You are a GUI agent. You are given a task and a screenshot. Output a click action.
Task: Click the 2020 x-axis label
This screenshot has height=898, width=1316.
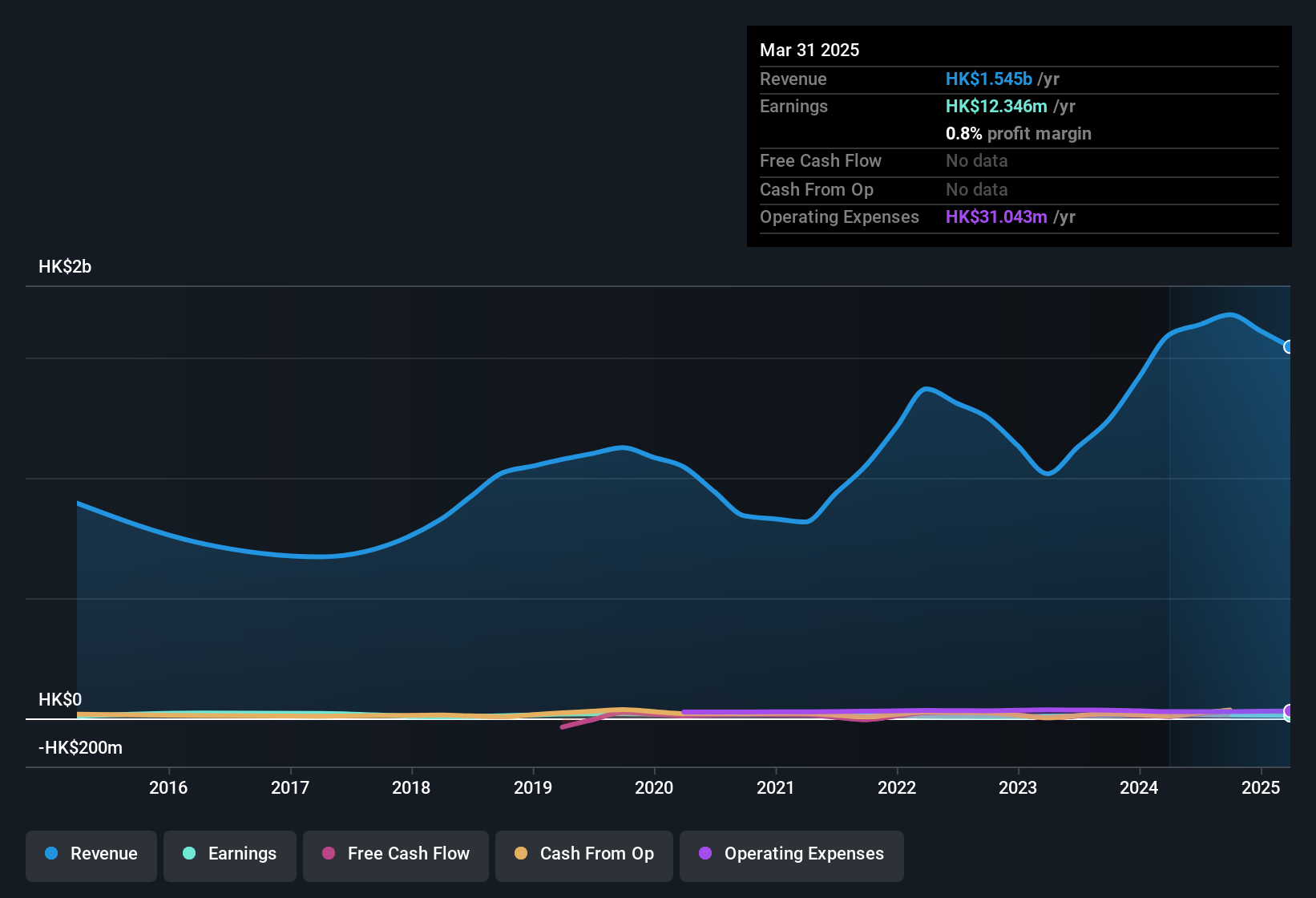click(654, 787)
